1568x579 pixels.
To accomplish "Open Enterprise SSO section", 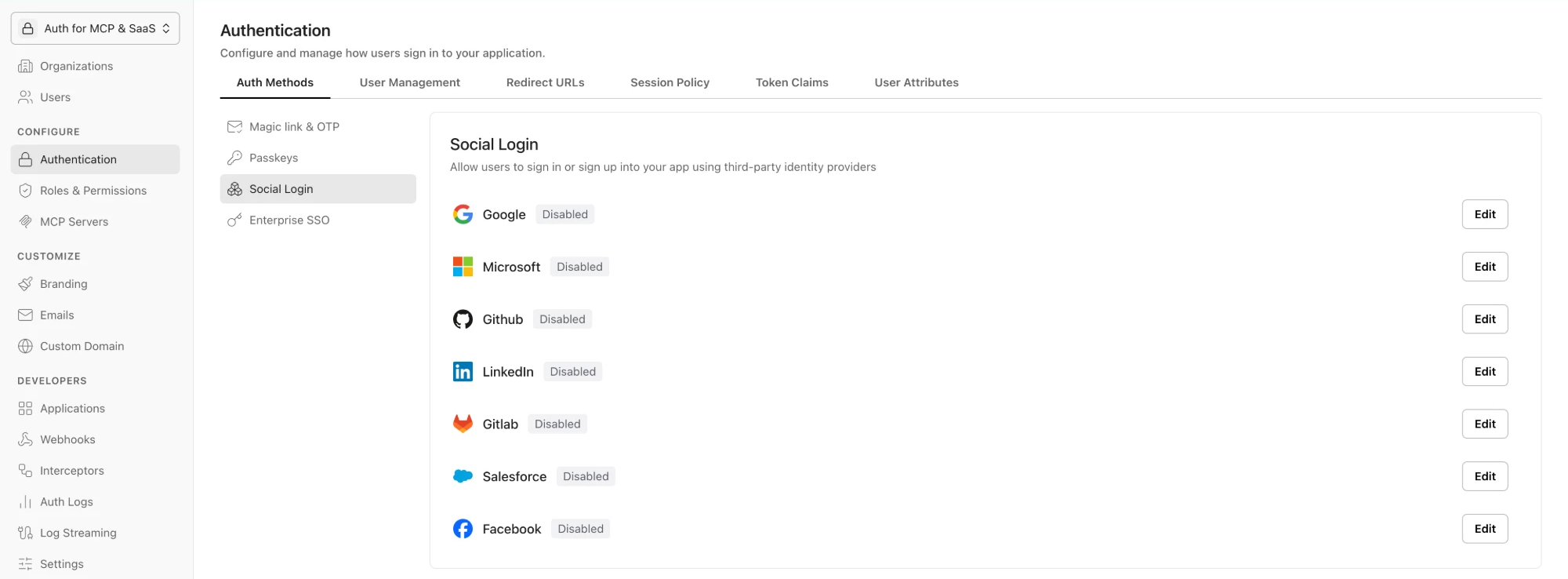I will pyautogui.click(x=318, y=220).
